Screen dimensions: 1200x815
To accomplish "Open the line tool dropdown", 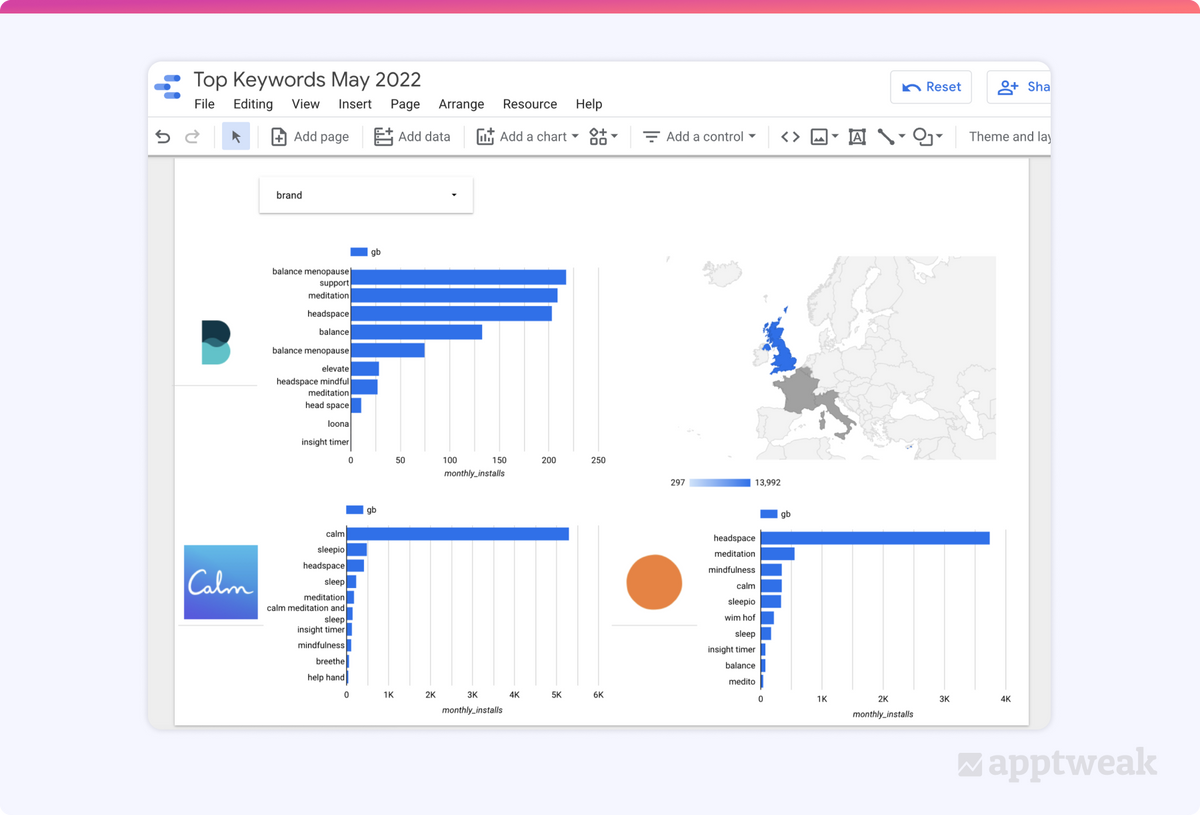I will [x=891, y=137].
